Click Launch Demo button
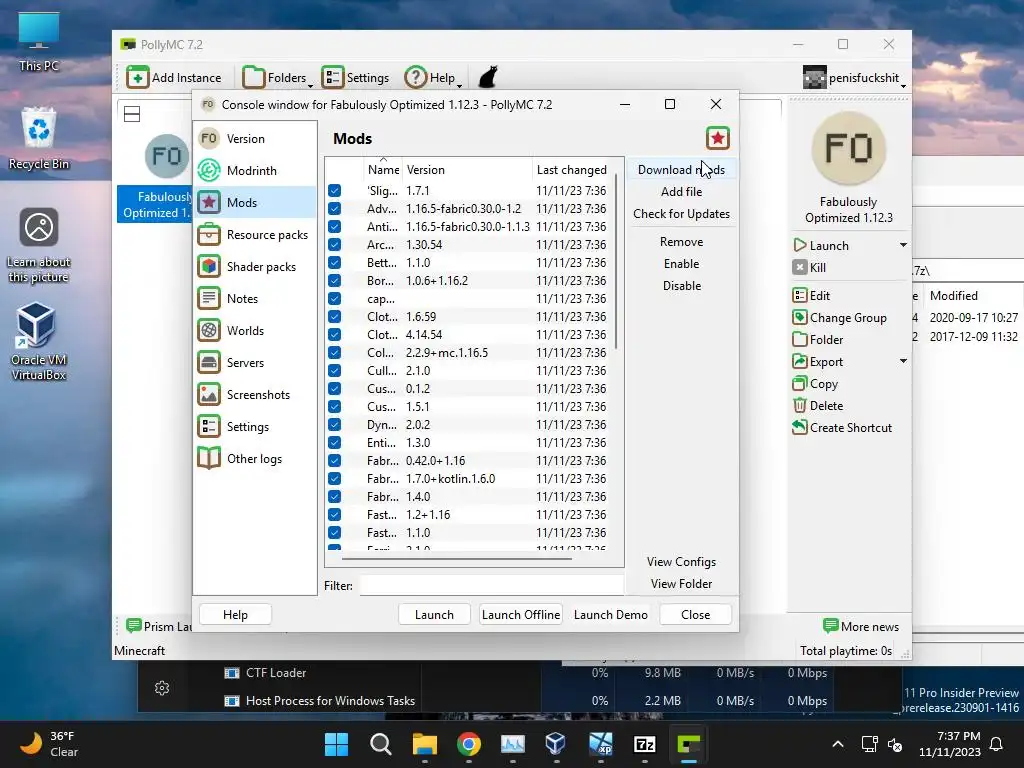 [611, 615]
